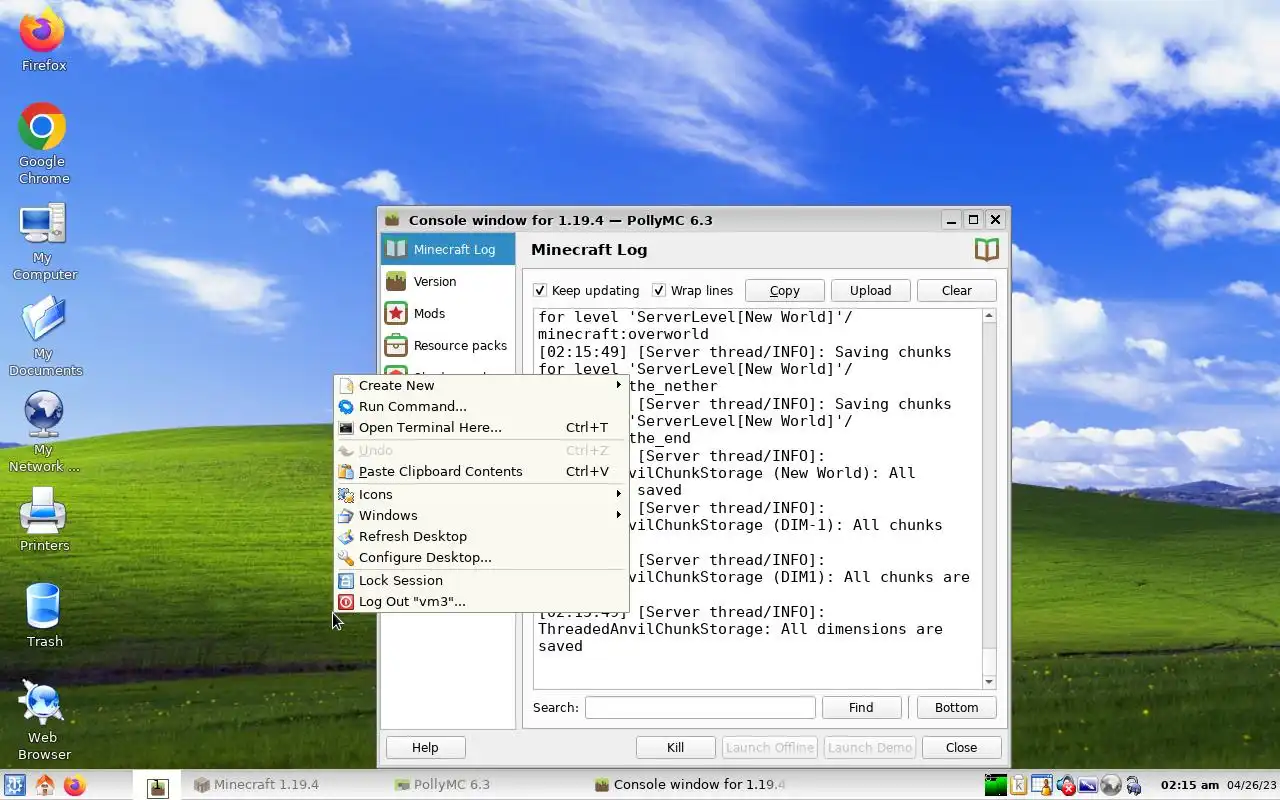
Task: Click the show desktop pager icon in taskbar
Action: pos(157,787)
